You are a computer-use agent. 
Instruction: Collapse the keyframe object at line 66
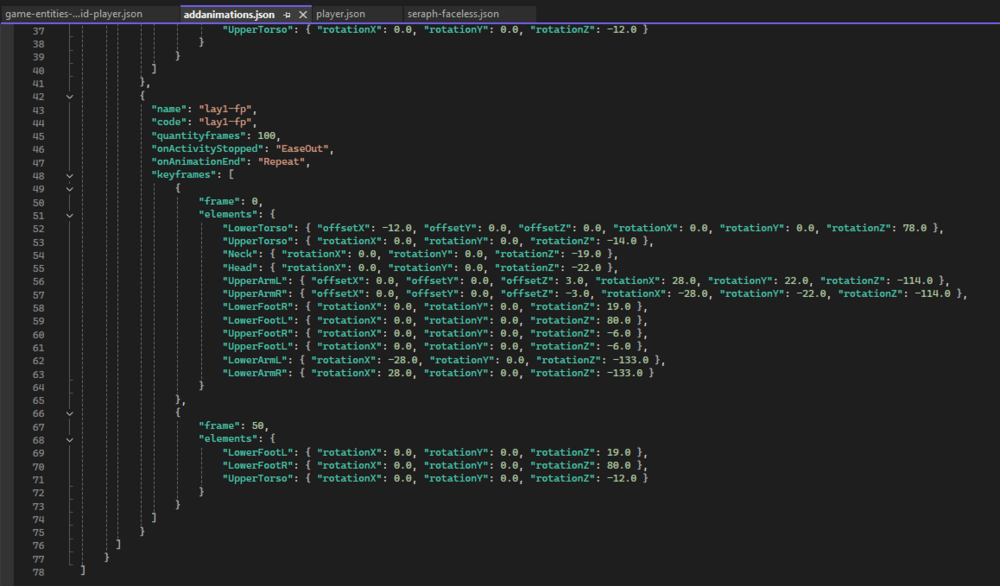tap(69, 411)
